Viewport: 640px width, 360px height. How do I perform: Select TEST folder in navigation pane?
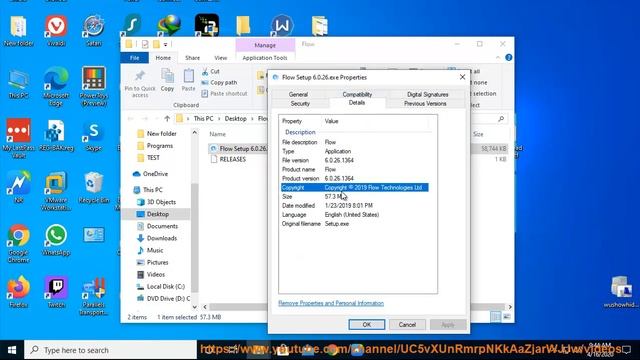tap(149, 158)
